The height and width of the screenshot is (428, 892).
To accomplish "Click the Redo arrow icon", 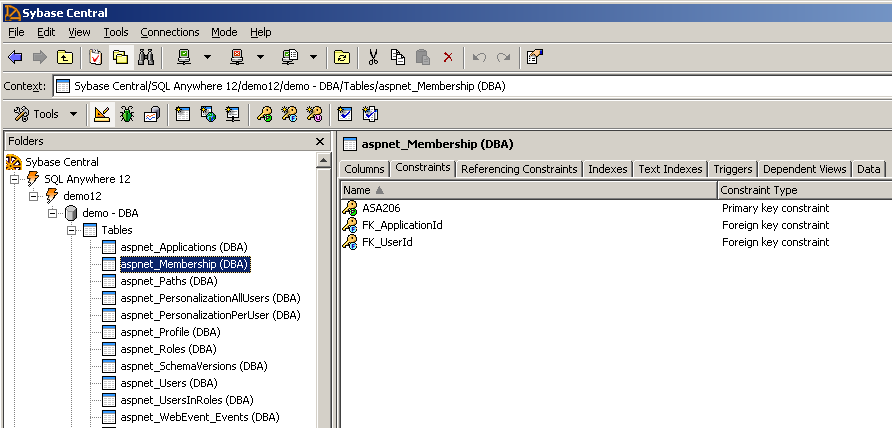I will pos(503,57).
